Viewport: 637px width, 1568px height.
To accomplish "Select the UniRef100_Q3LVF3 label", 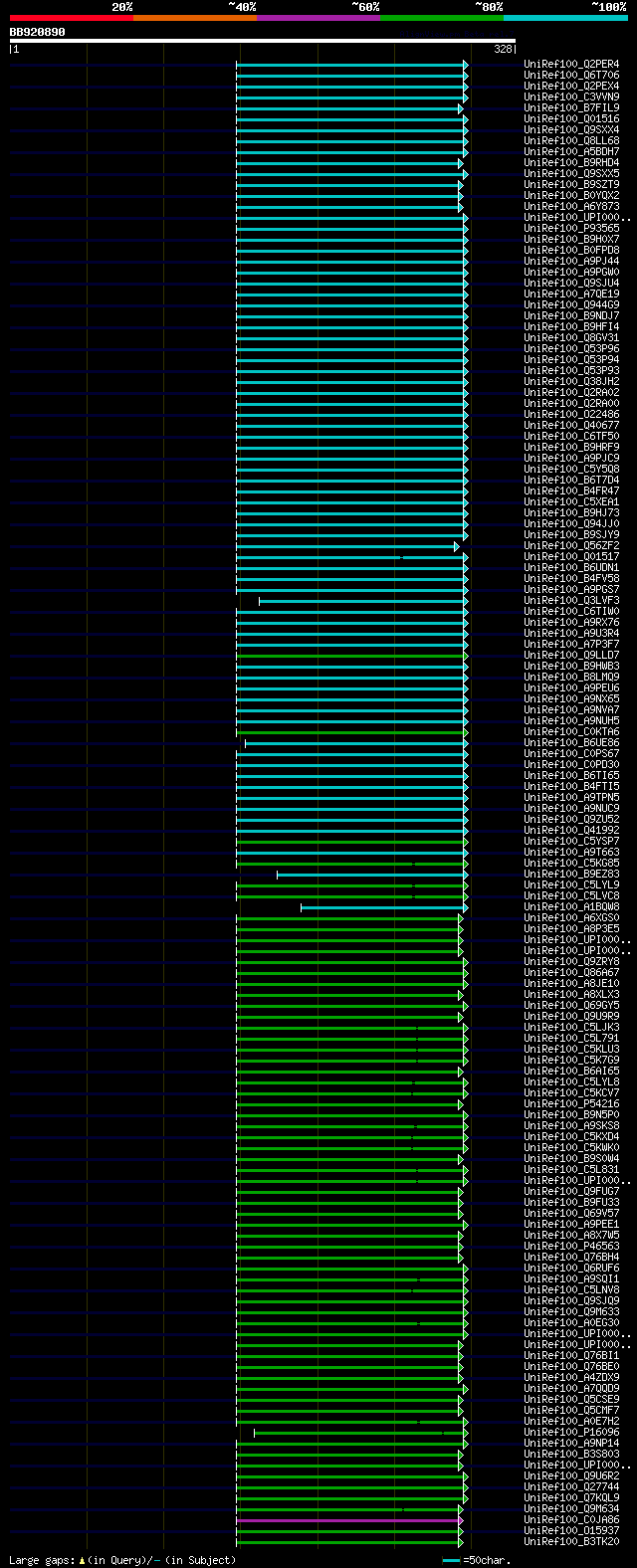I will tap(571, 601).
